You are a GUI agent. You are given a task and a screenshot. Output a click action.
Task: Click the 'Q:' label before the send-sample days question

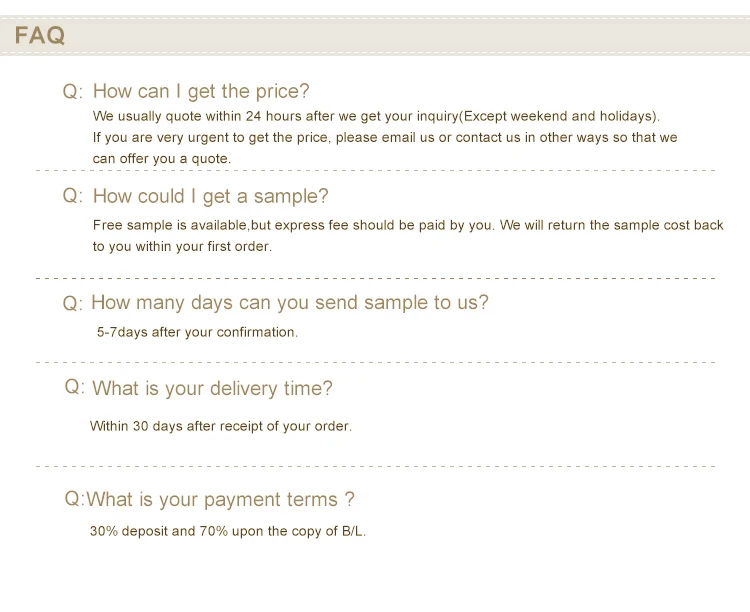click(x=73, y=303)
